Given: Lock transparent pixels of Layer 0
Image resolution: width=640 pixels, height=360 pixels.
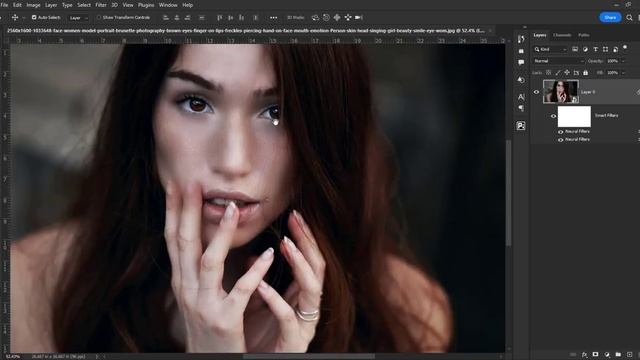Looking at the screenshot, I should pos(549,73).
